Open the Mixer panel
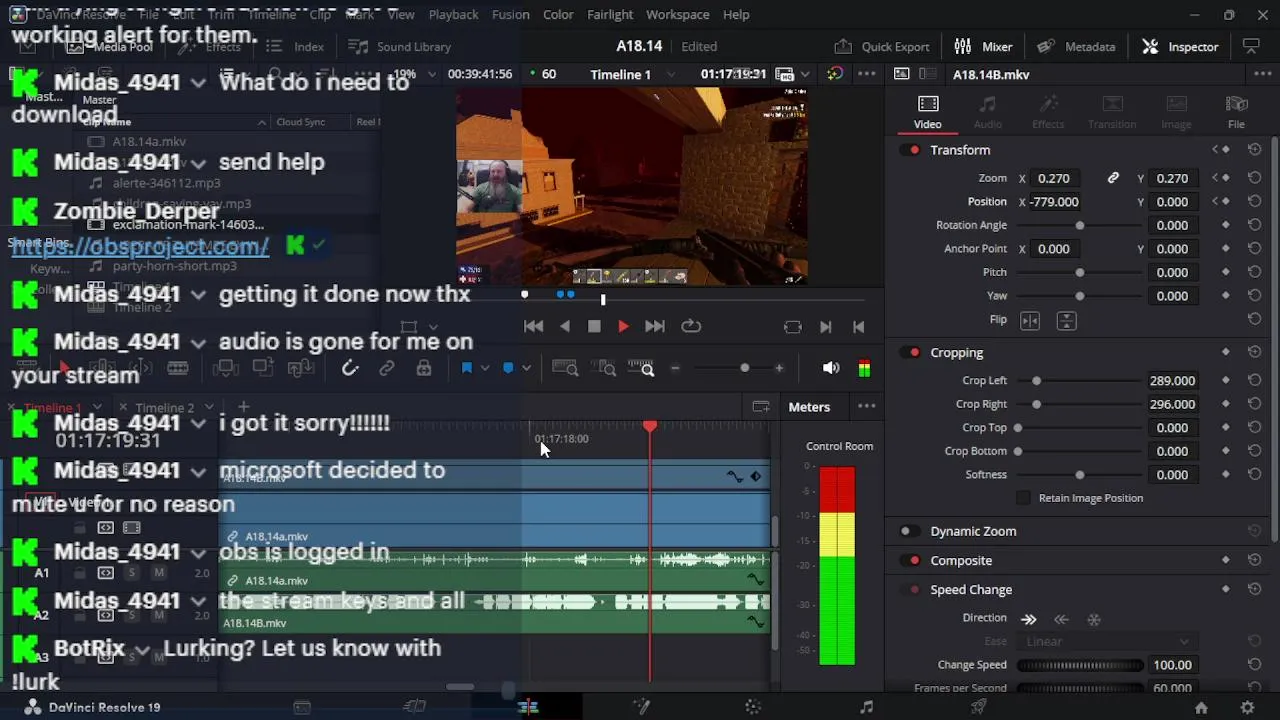 click(984, 46)
